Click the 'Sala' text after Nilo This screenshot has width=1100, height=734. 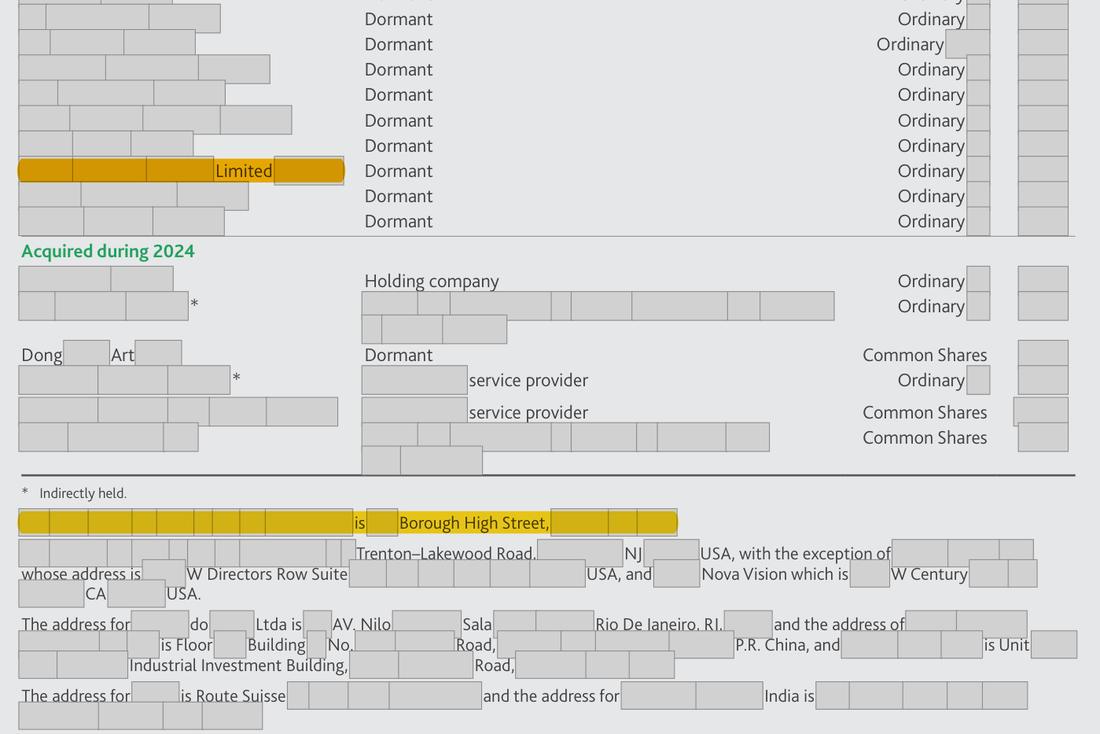click(477, 625)
